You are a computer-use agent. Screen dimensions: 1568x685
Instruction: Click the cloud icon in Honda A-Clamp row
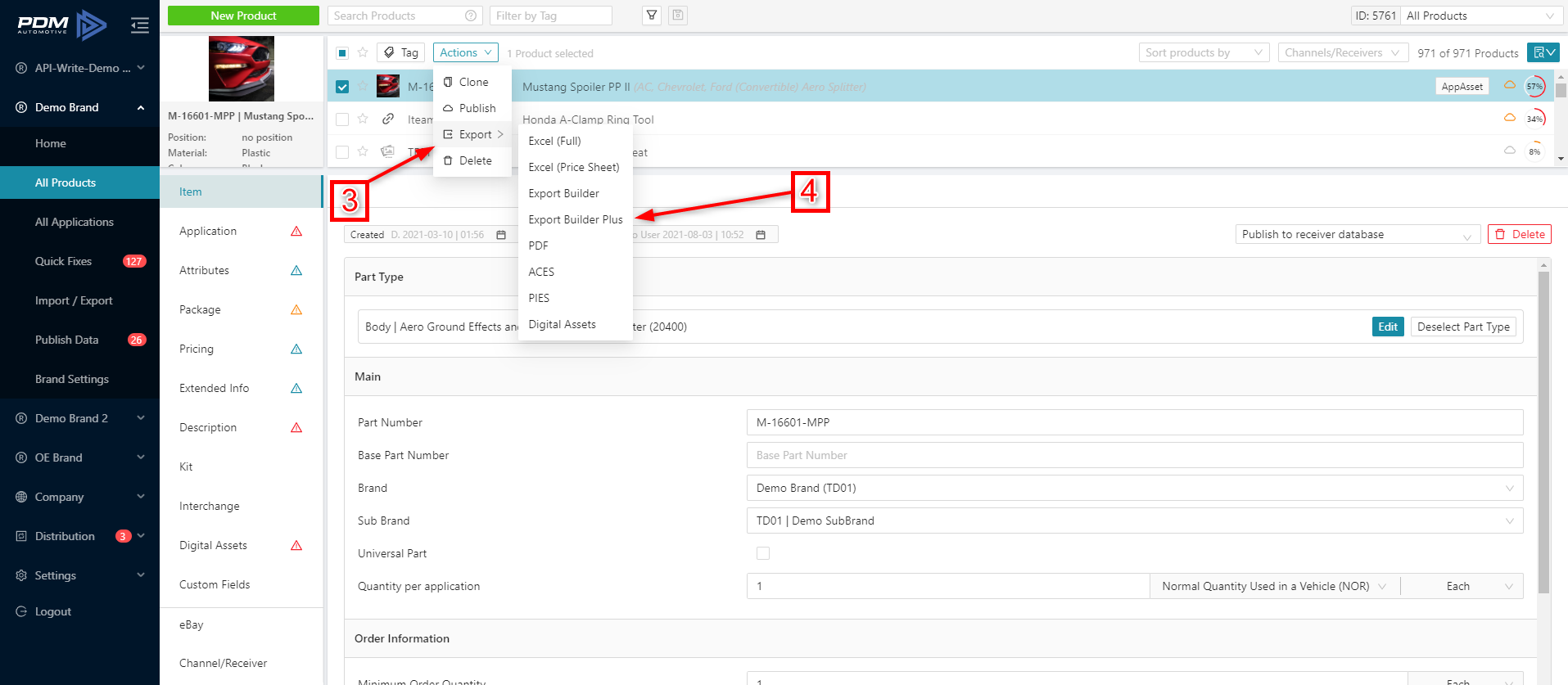pos(1510,118)
